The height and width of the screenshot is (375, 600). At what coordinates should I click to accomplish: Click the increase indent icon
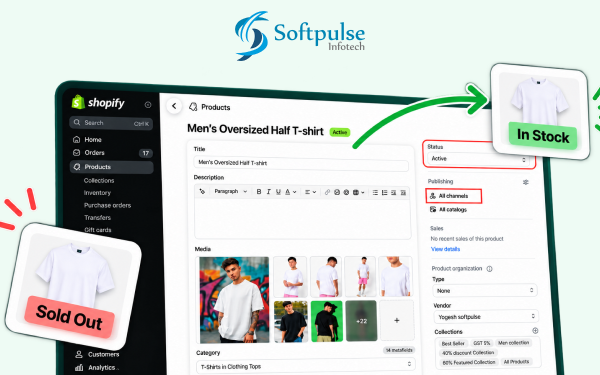point(403,193)
